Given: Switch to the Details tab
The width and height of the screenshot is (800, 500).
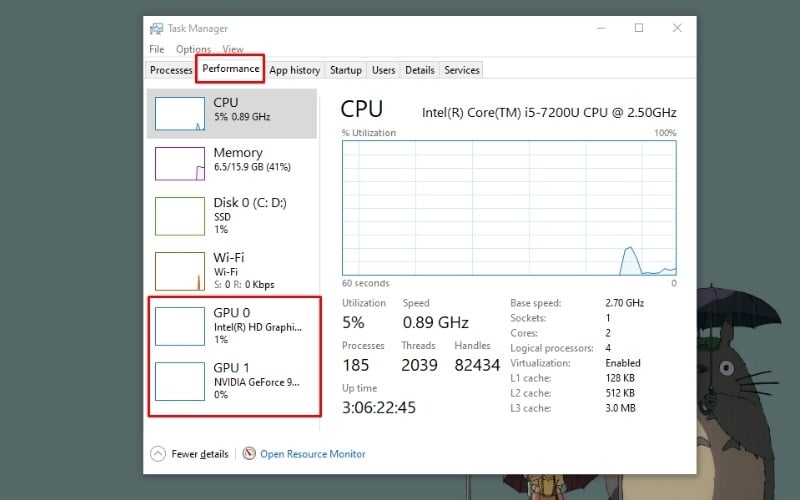Looking at the screenshot, I should 419,70.
